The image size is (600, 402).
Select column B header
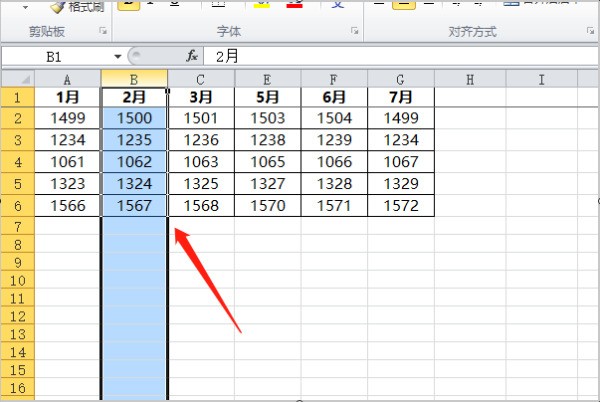[134, 79]
